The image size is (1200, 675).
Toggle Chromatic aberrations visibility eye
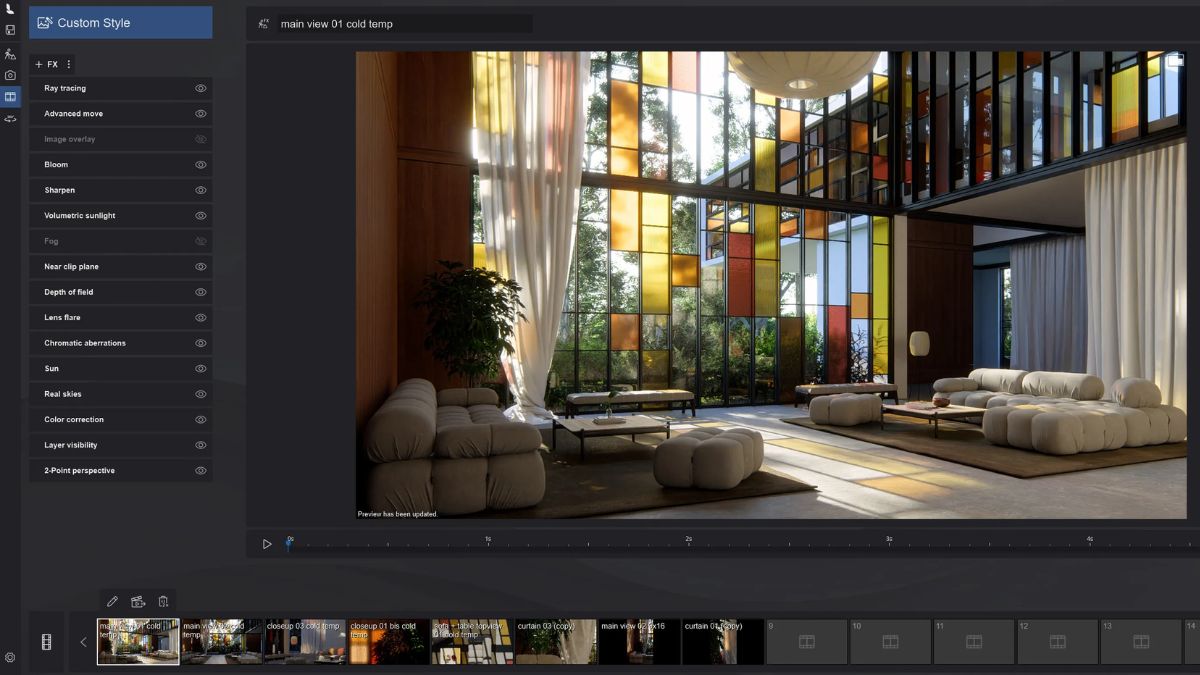[x=200, y=343]
